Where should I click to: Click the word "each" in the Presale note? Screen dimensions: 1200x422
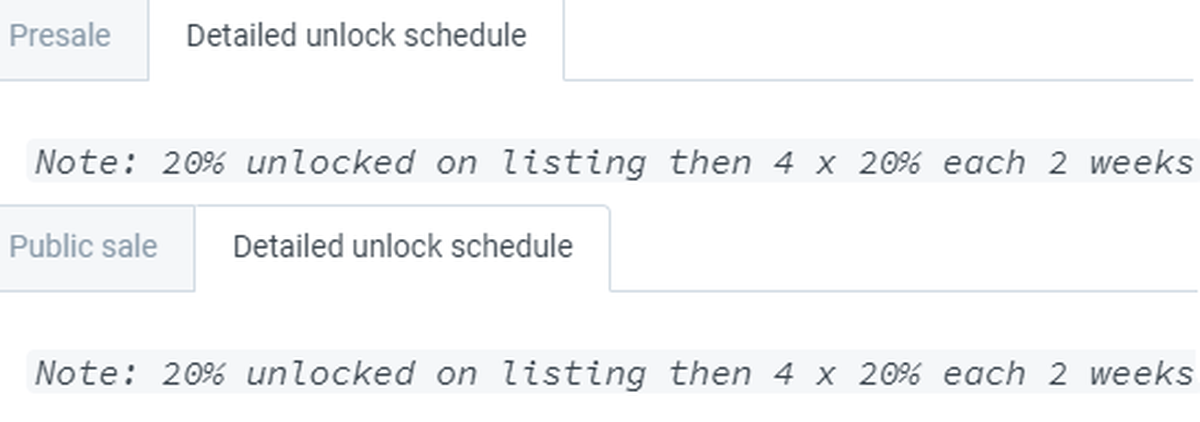pos(983,162)
